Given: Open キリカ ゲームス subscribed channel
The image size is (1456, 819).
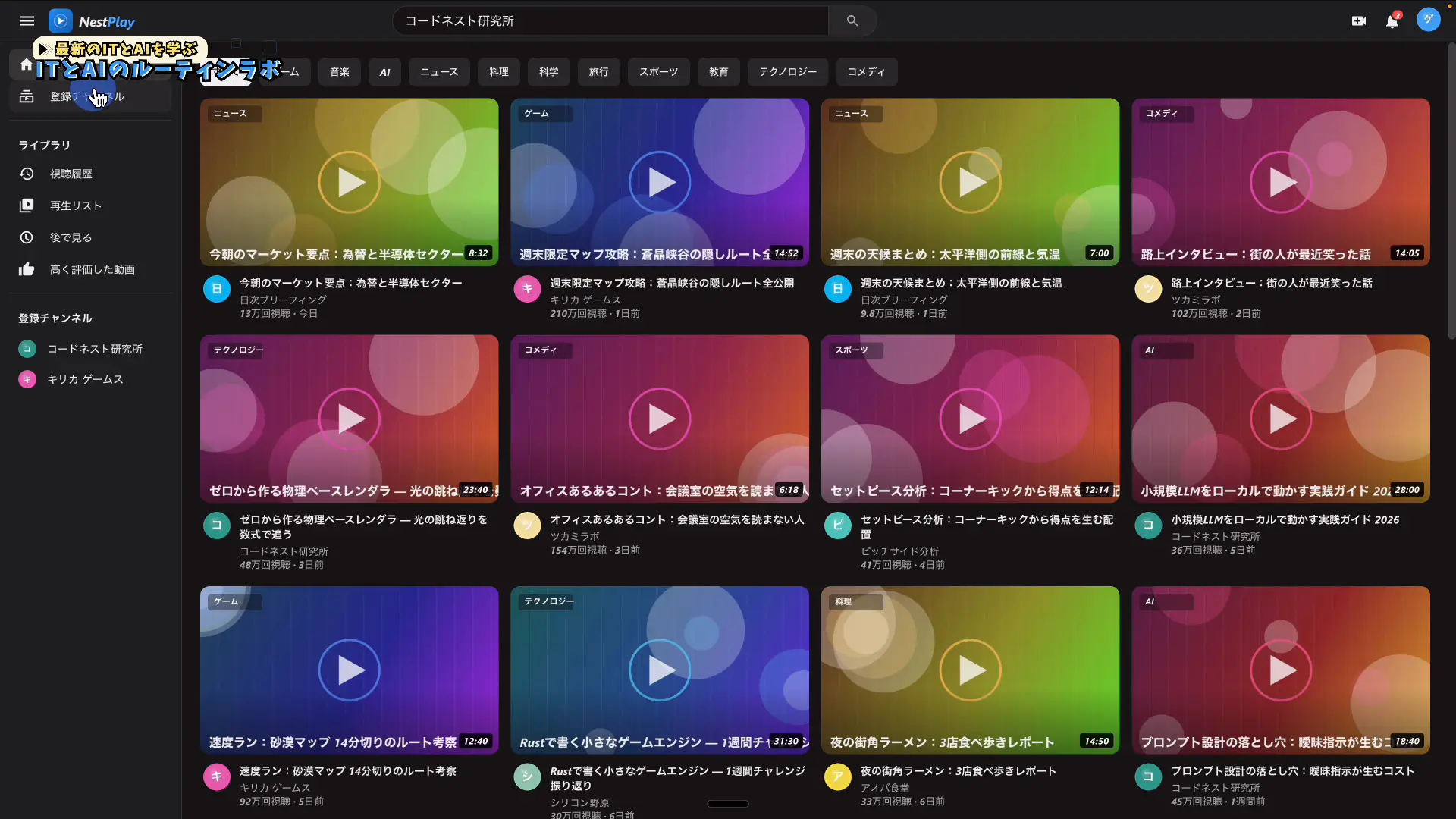Looking at the screenshot, I should point(91,379).
